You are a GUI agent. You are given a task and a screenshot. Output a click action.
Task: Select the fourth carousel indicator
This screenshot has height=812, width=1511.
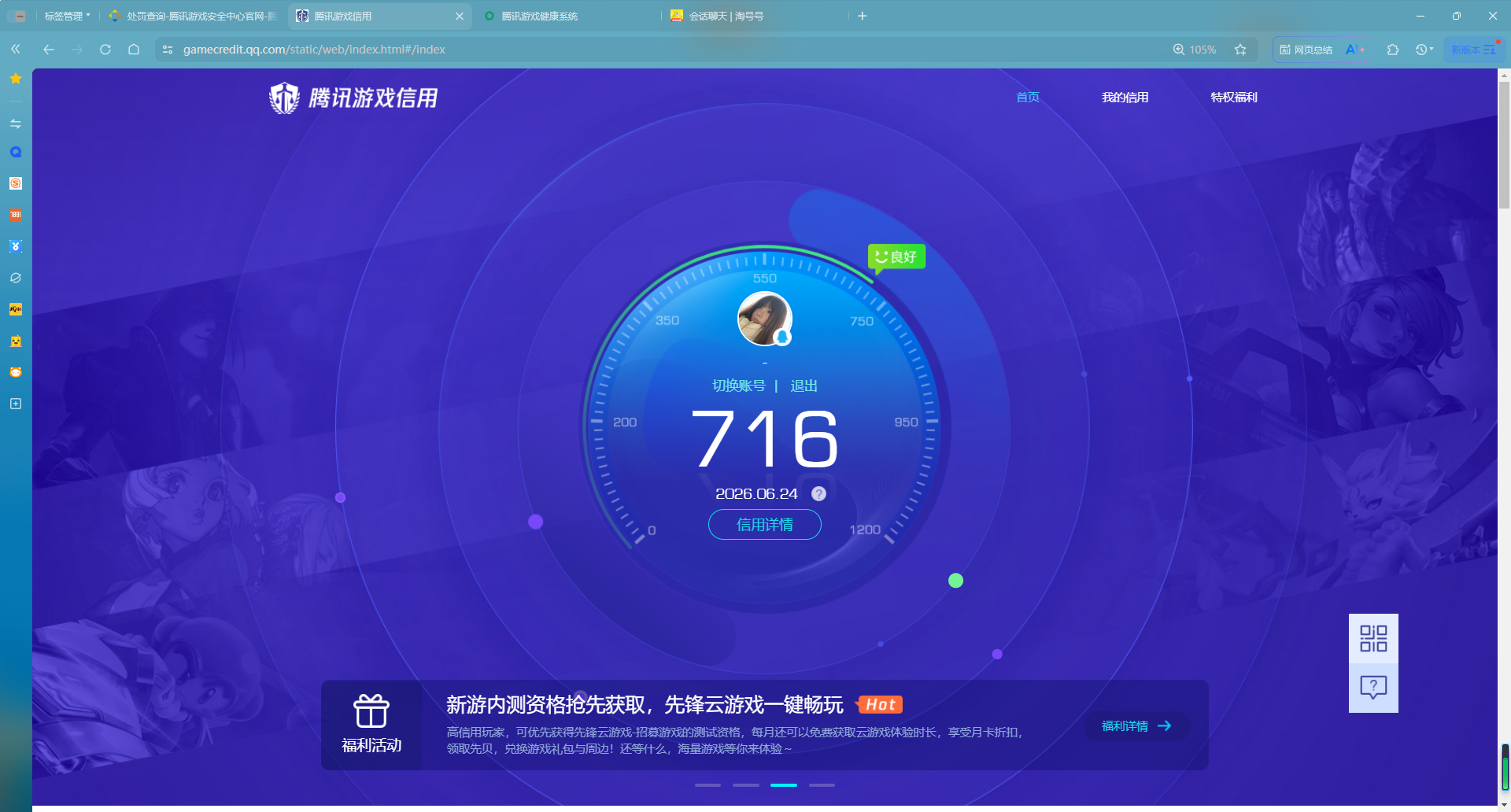(x=822, y=784)
